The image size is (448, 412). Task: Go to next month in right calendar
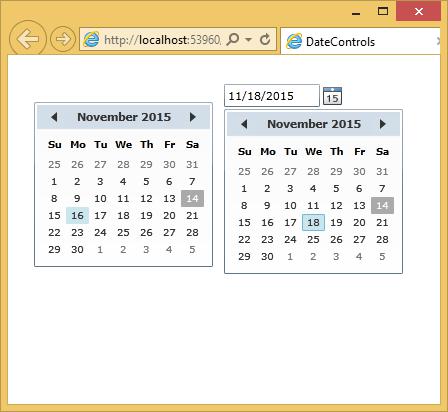pyautogui.click(x=383, y=124)
